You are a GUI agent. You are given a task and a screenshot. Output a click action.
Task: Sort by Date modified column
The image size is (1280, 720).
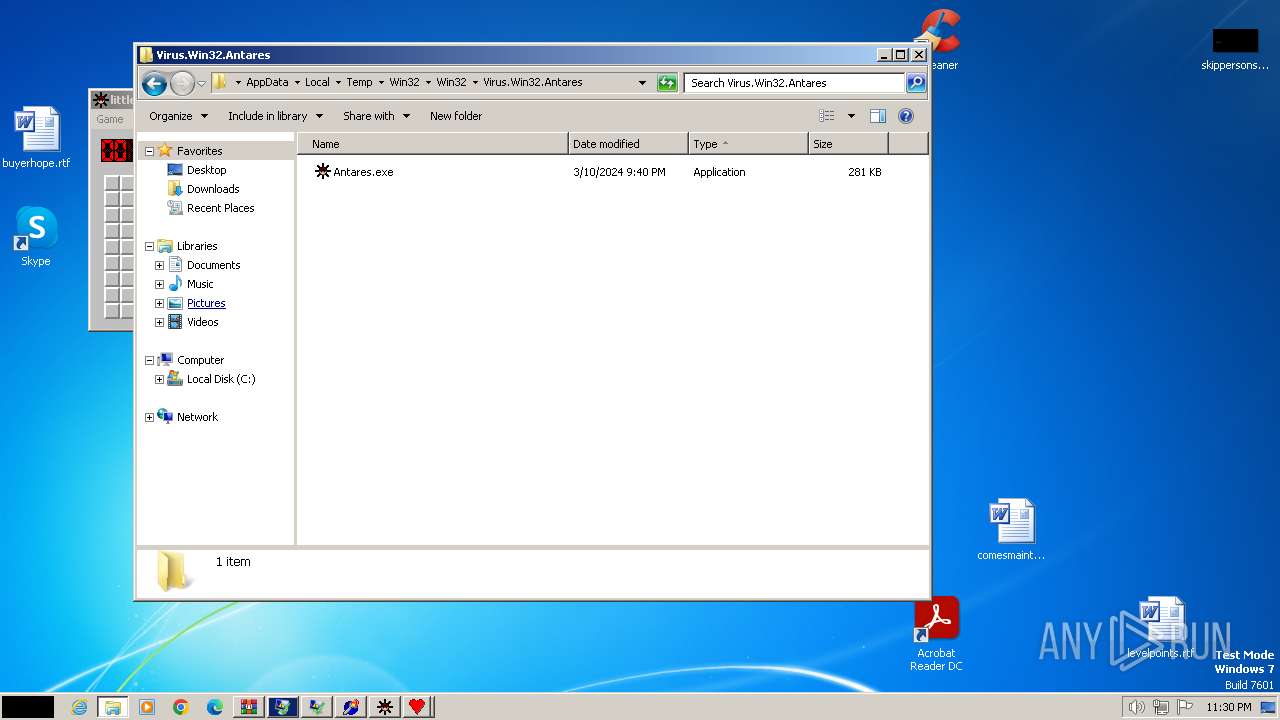point(628,144)
